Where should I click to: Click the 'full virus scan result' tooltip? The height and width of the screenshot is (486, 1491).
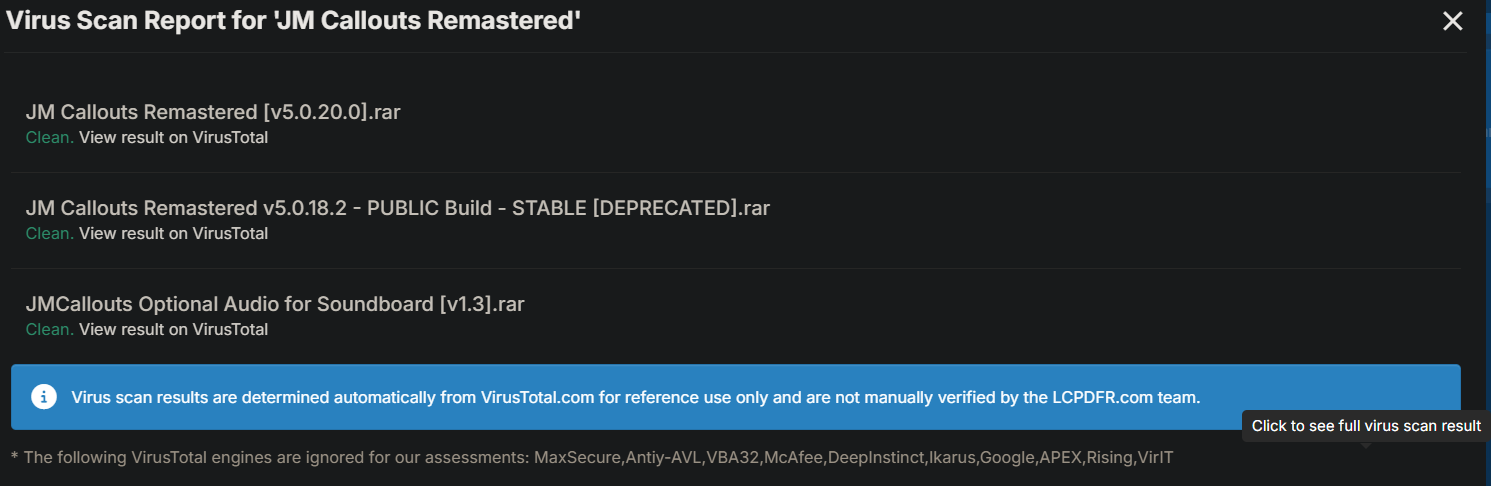pos(1366,426)
